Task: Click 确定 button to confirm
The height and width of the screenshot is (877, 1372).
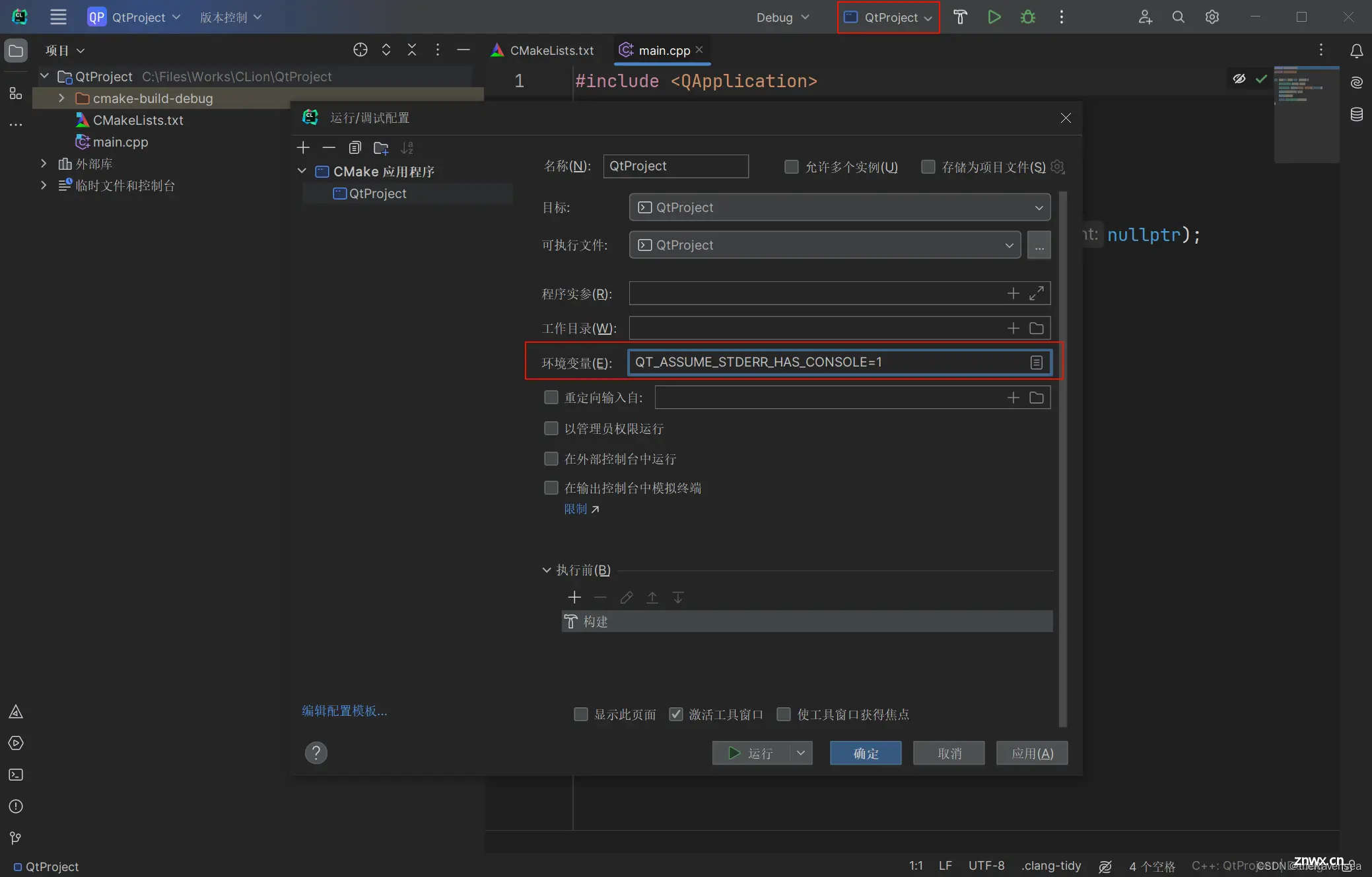Action: coord(866,753)
